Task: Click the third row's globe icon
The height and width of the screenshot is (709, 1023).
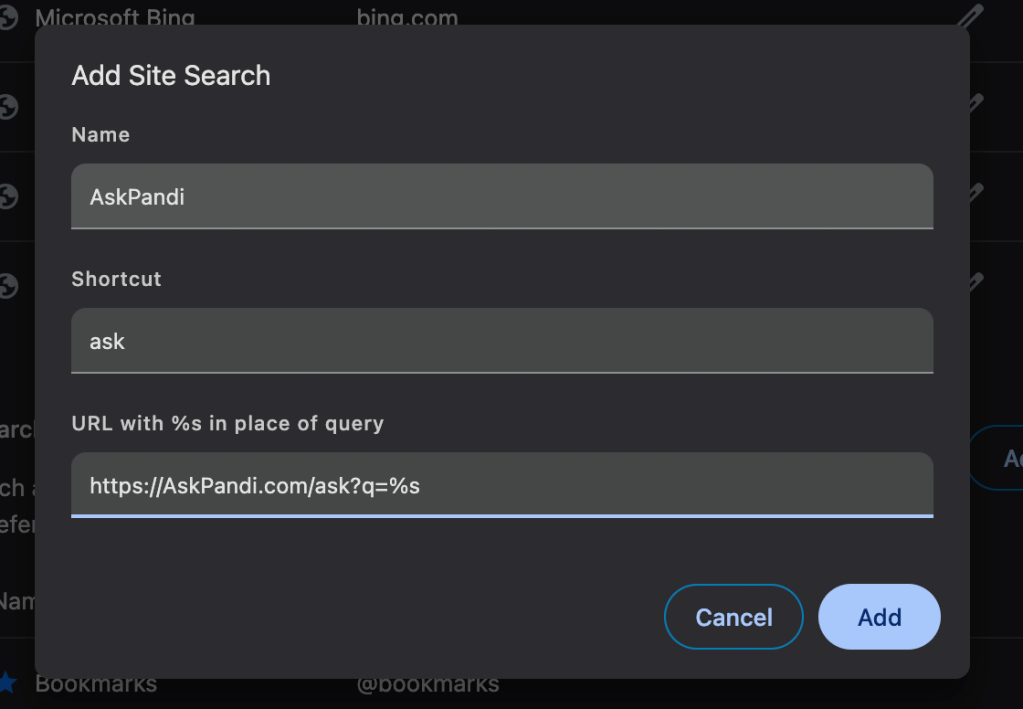Action: pyautogui.click(x=9, y=196)
